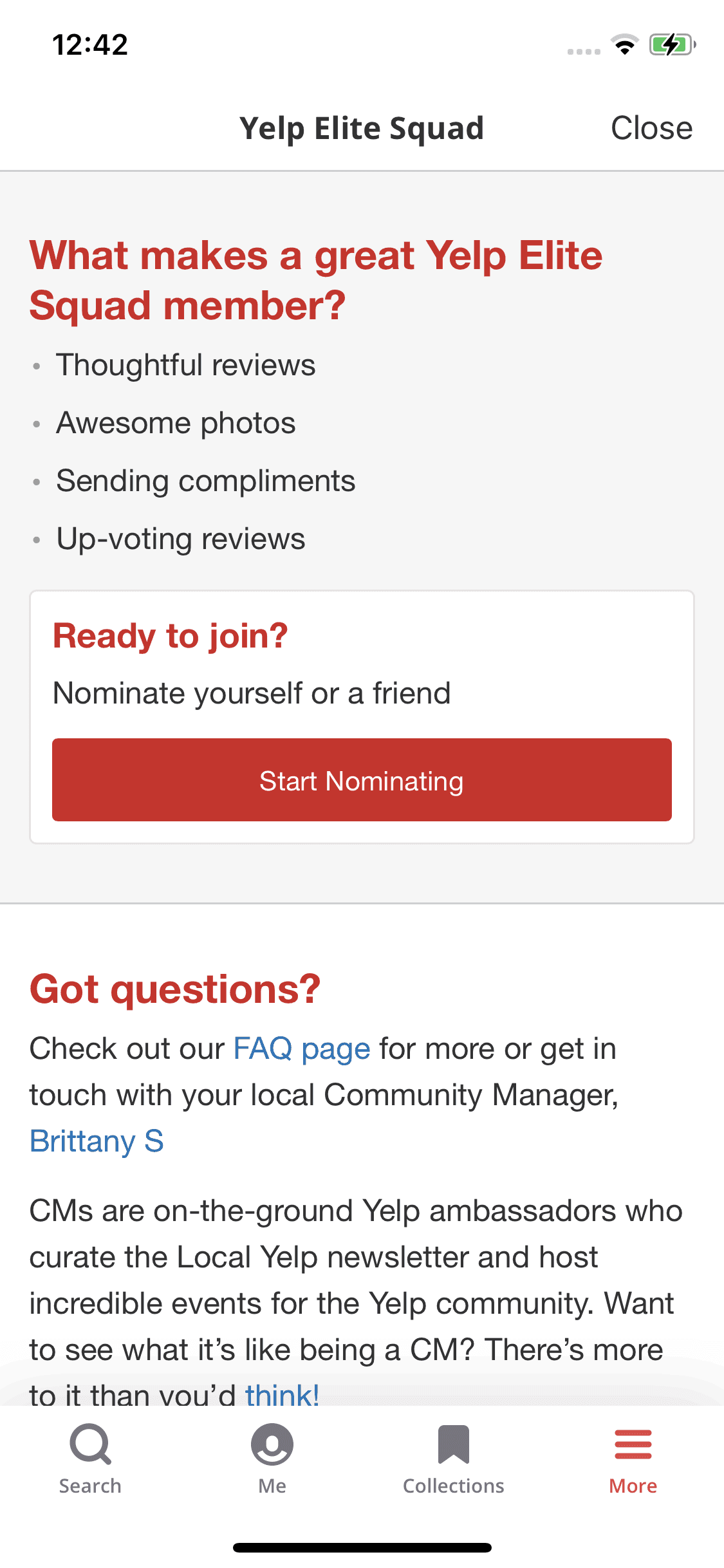Tap the home indicator bar
Image resolution: width=724 pixels, height=1568 pixels.
[x=362, y=1547]
